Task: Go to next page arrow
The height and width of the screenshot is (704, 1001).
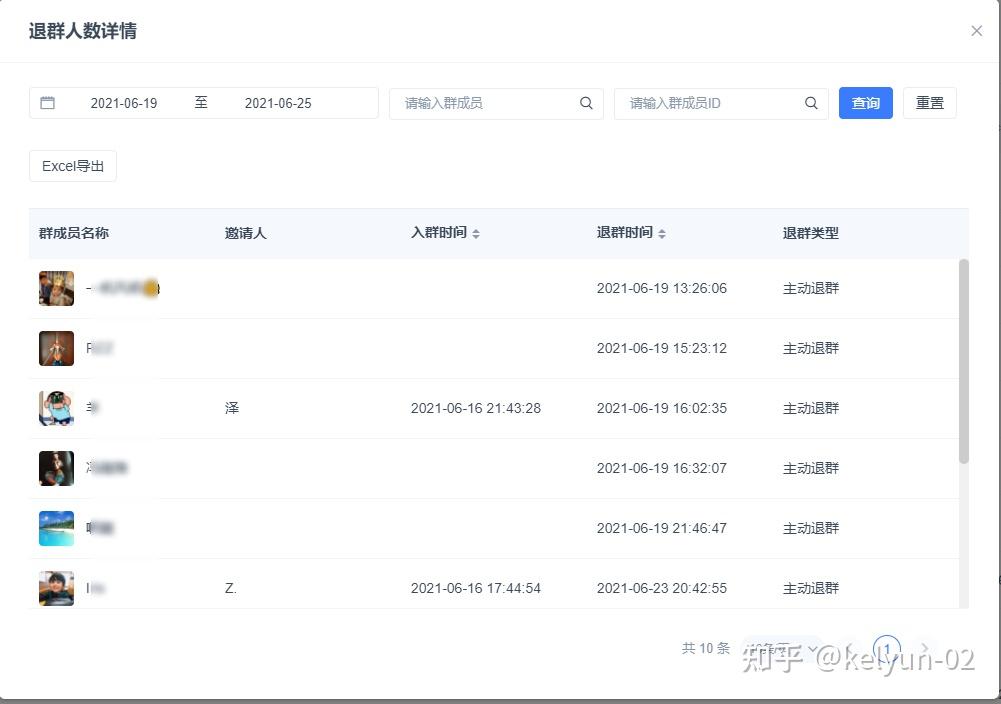Action: tap(925, 648)
